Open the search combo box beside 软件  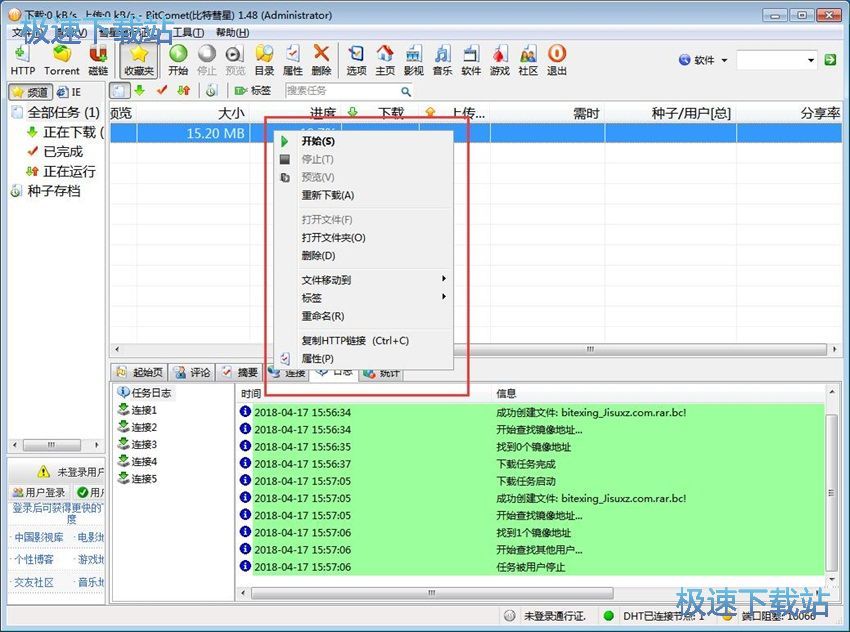777,60
